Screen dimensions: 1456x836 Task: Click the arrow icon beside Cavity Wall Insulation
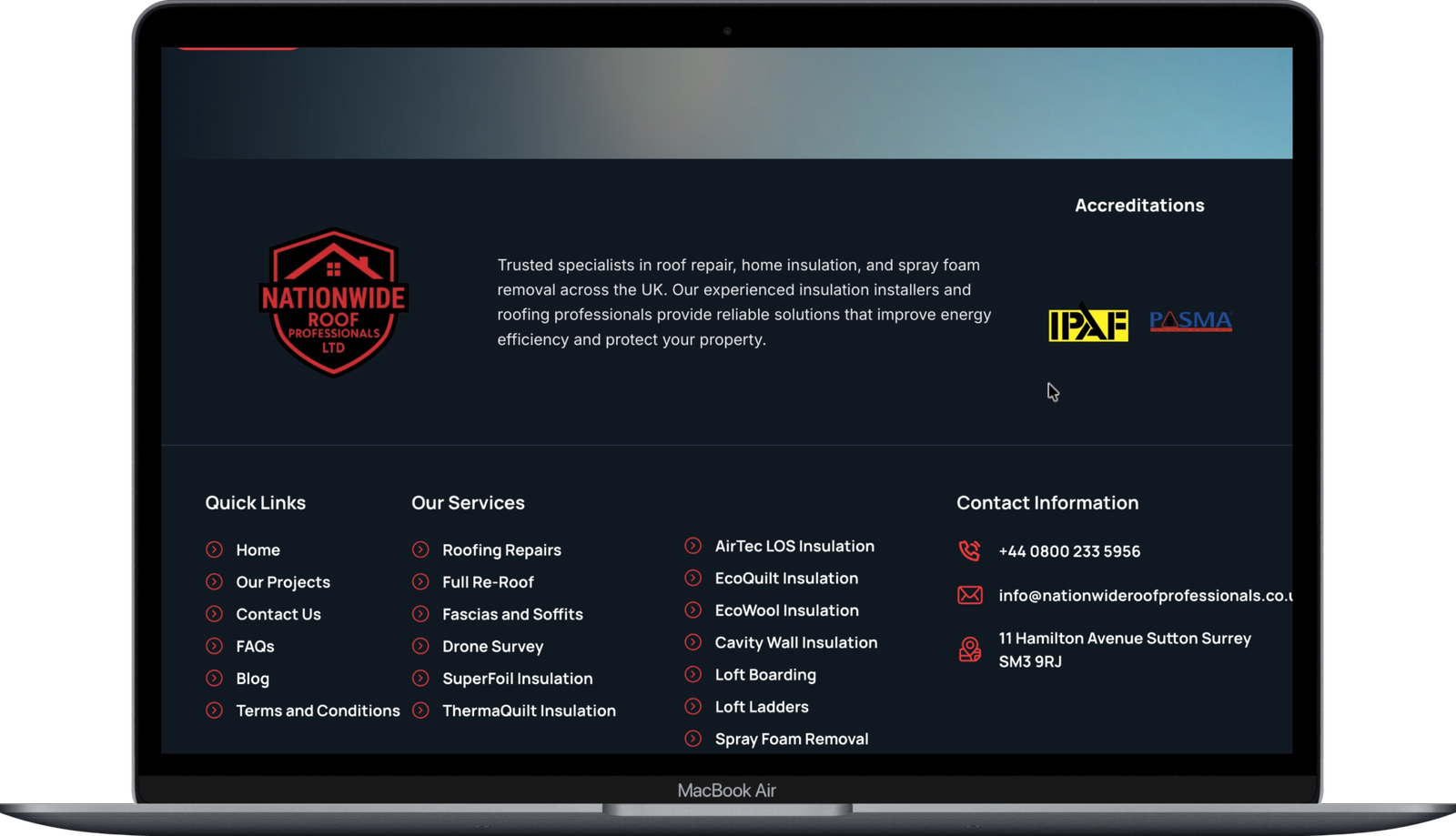coord(693,642)
